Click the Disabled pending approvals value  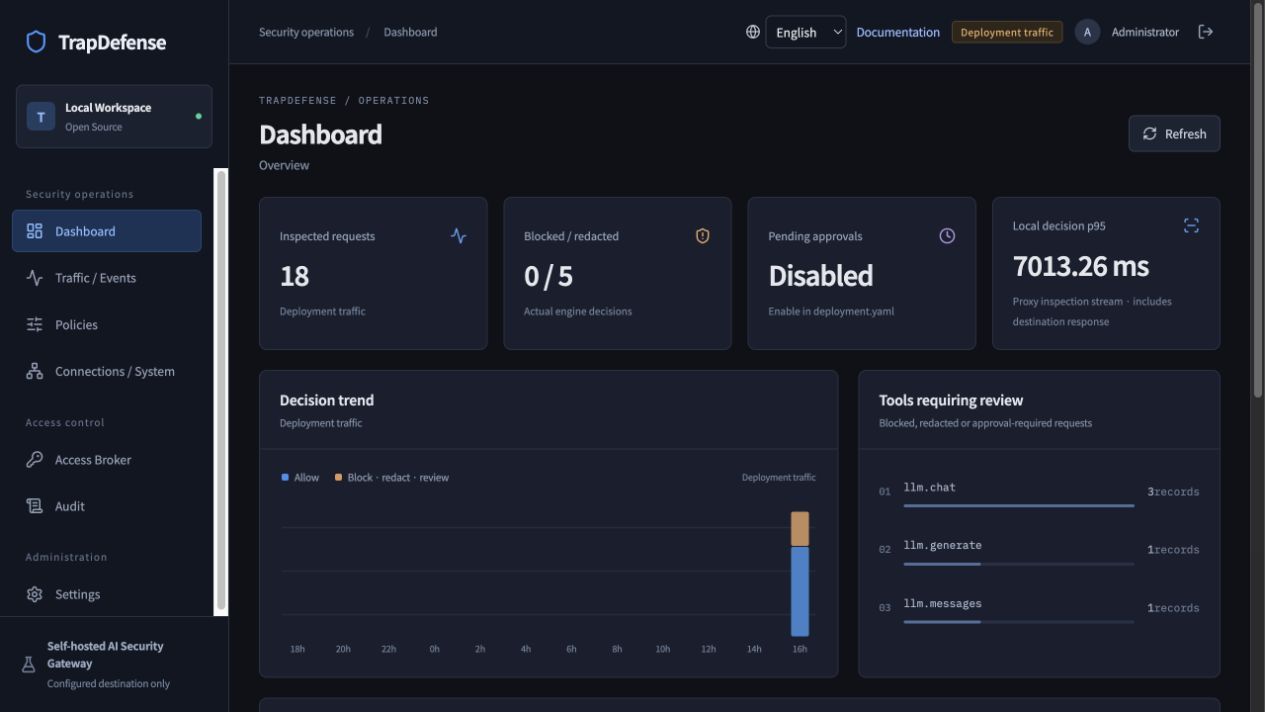[x=820, y=276]
